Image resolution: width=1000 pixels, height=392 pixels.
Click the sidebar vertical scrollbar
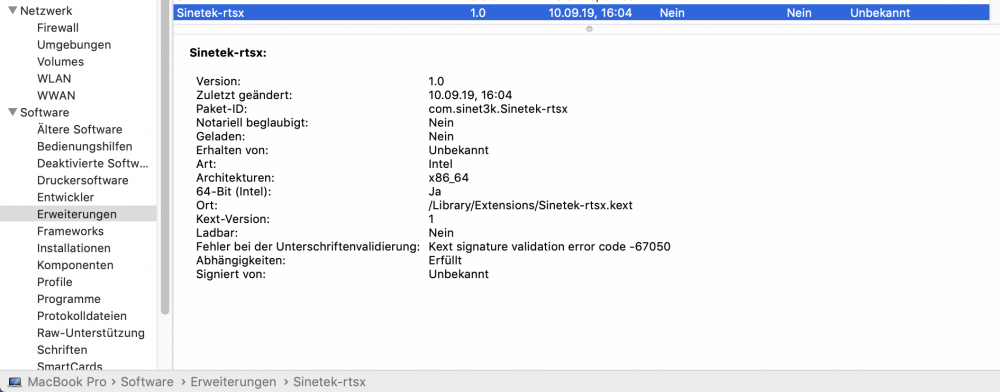165,157
